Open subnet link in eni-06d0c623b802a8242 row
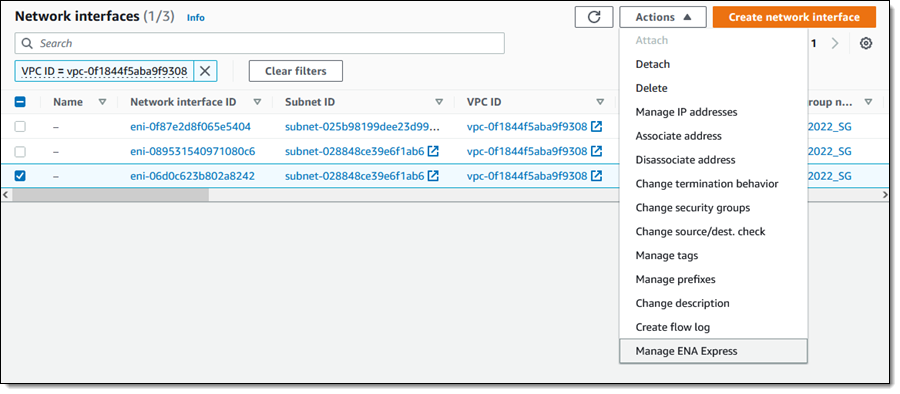 coord(355,176)
